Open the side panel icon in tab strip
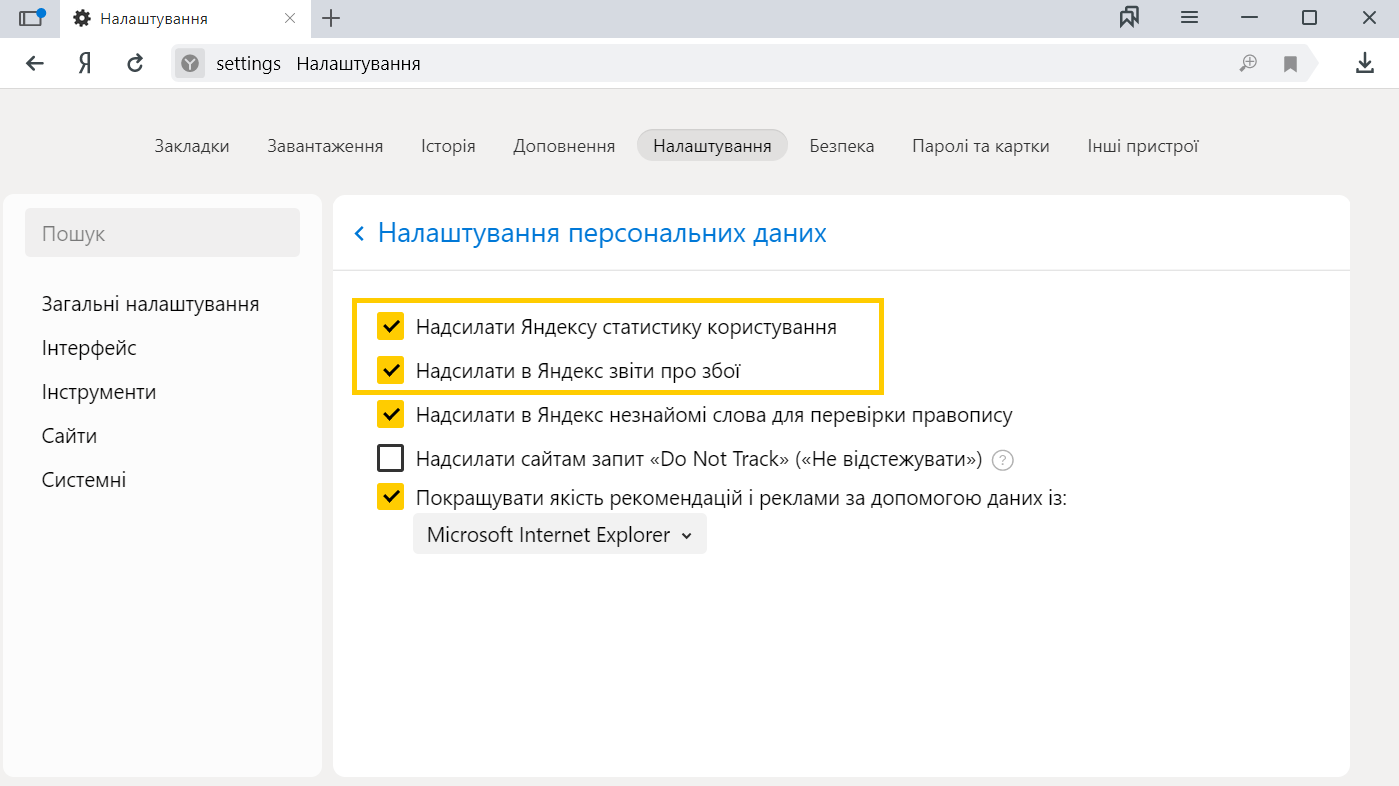Image resolution: width=1399 pixels, height=786 pixels. (32, 18)
